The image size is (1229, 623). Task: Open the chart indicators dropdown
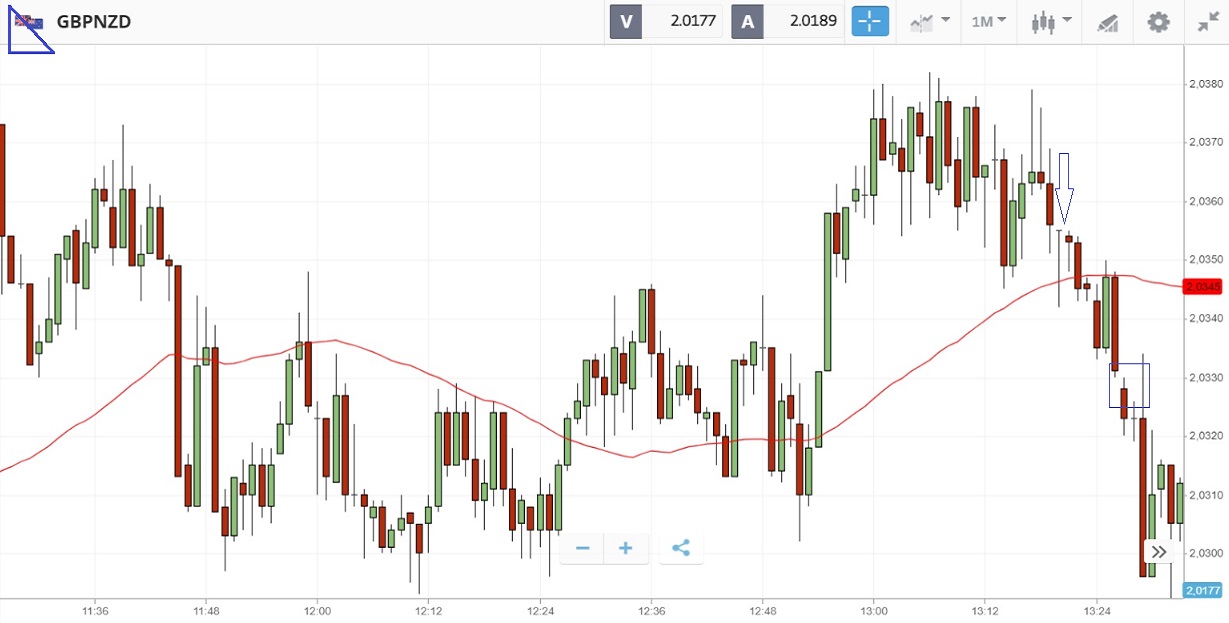click(x=928, y=21)
